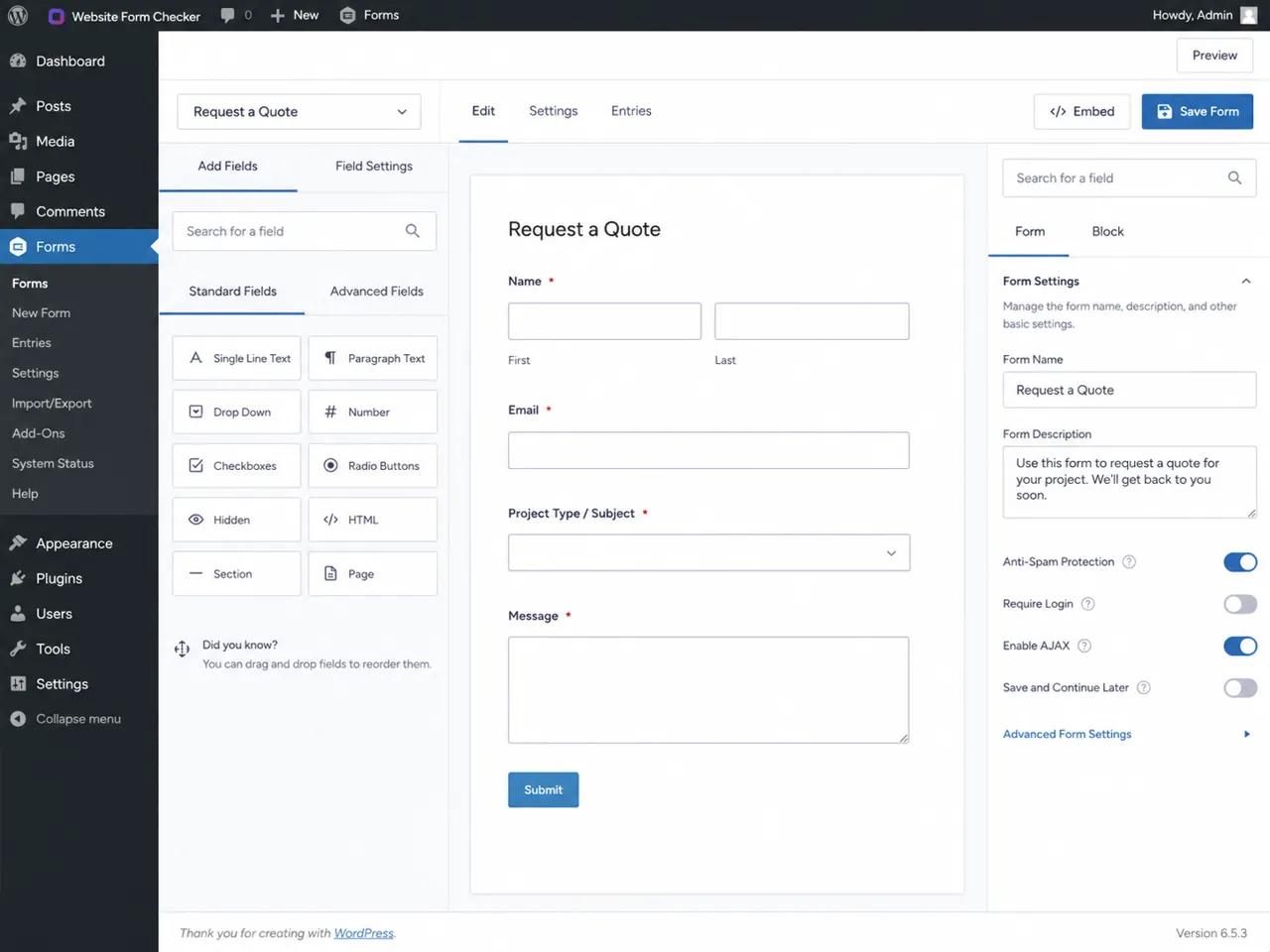The height and width of the screenshot is (952, 1270).
Task: Open Forms in the top admin bar
Action: pyautogui.click(x=369, y=15)
